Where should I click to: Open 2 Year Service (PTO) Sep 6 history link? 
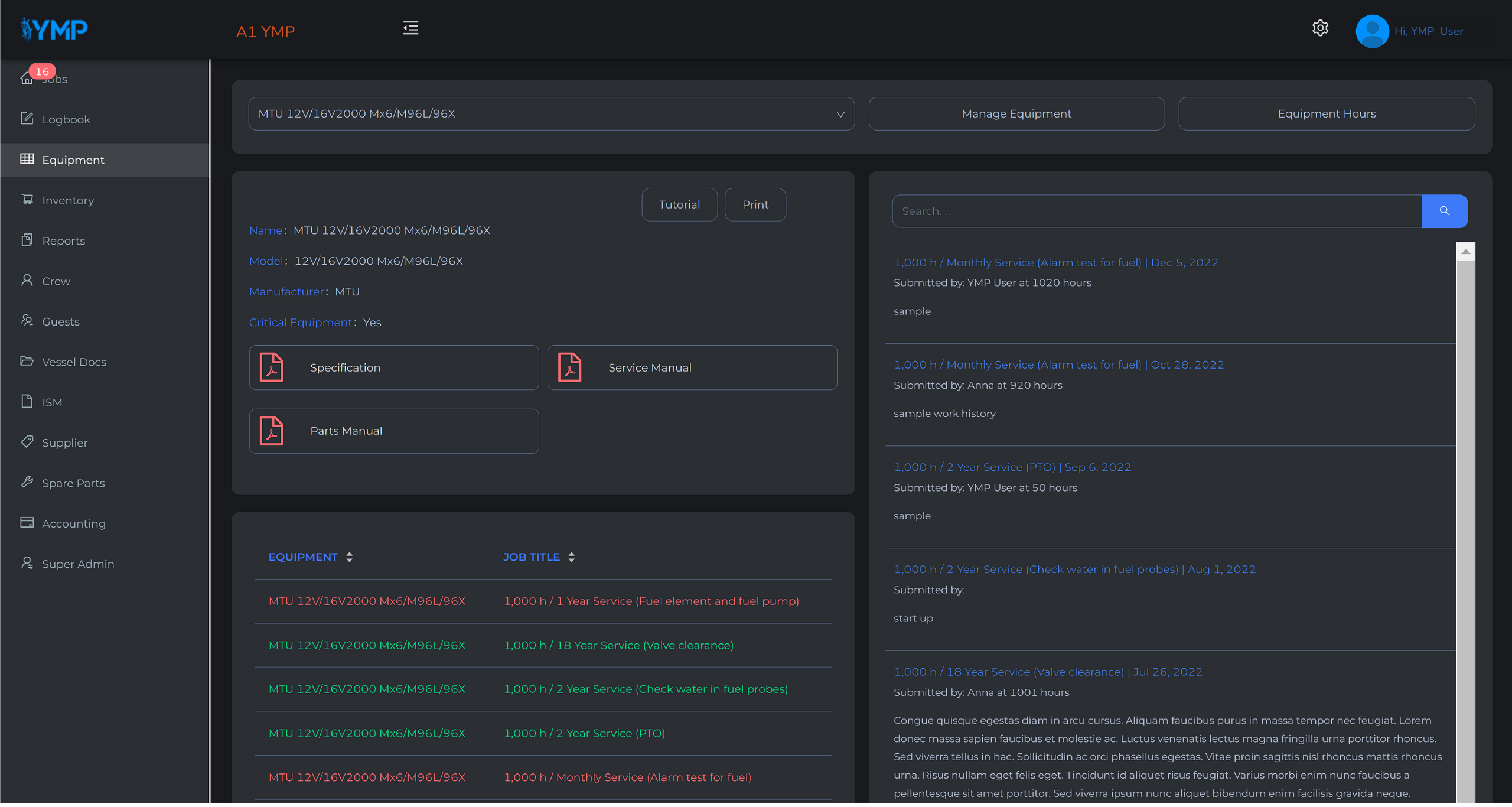pos(1012,467)
